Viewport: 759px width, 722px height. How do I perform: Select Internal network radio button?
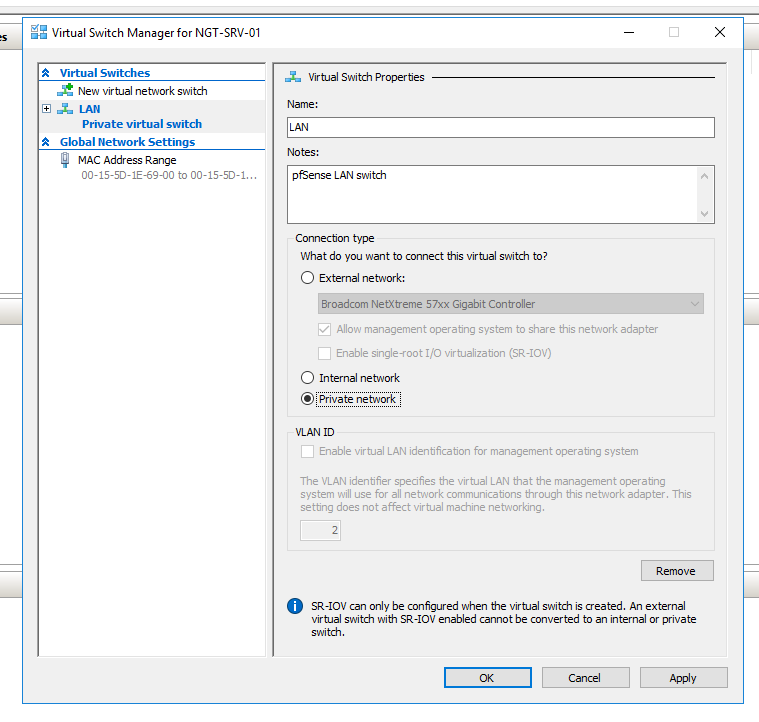click(x=307, y=377)
